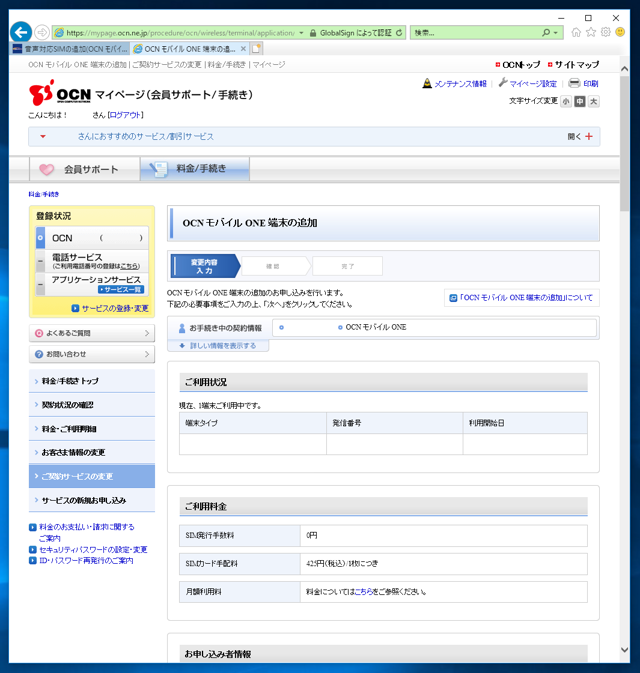Click the OCN logo
Viewport: 640px width, 673px height.
tap(60, 93)
